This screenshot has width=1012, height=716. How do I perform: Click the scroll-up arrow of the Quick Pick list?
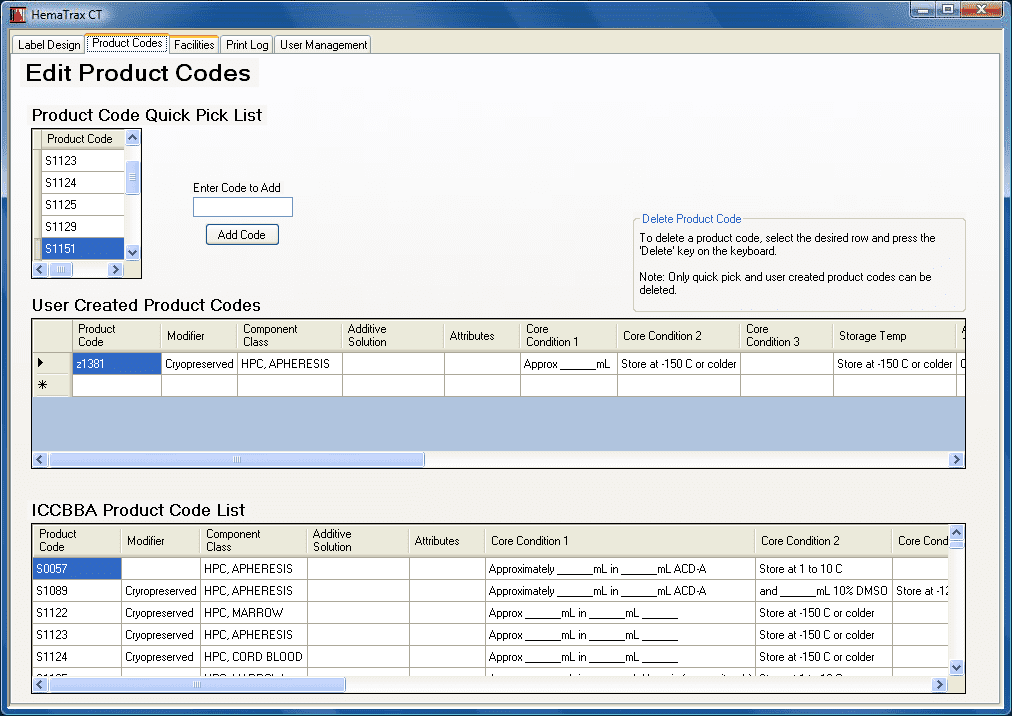[x=131, y=139]
